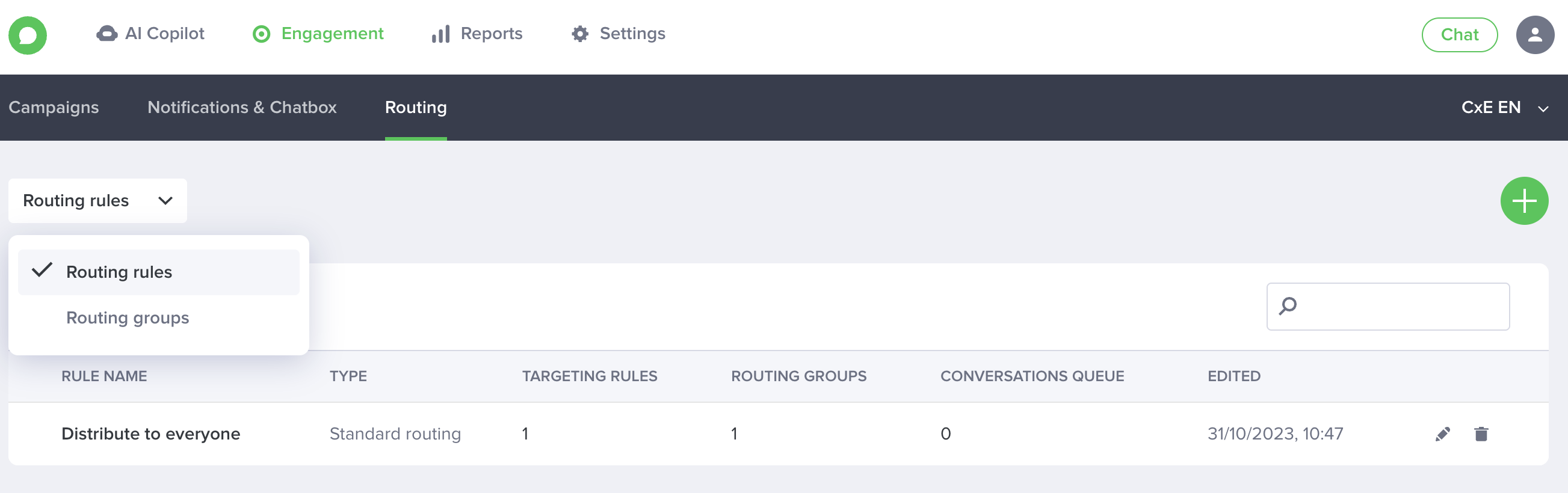Click the 31/10/2023, 10:47 date cell
Viewport: 1568px width, 493px height.
(x=1274, y=434)
